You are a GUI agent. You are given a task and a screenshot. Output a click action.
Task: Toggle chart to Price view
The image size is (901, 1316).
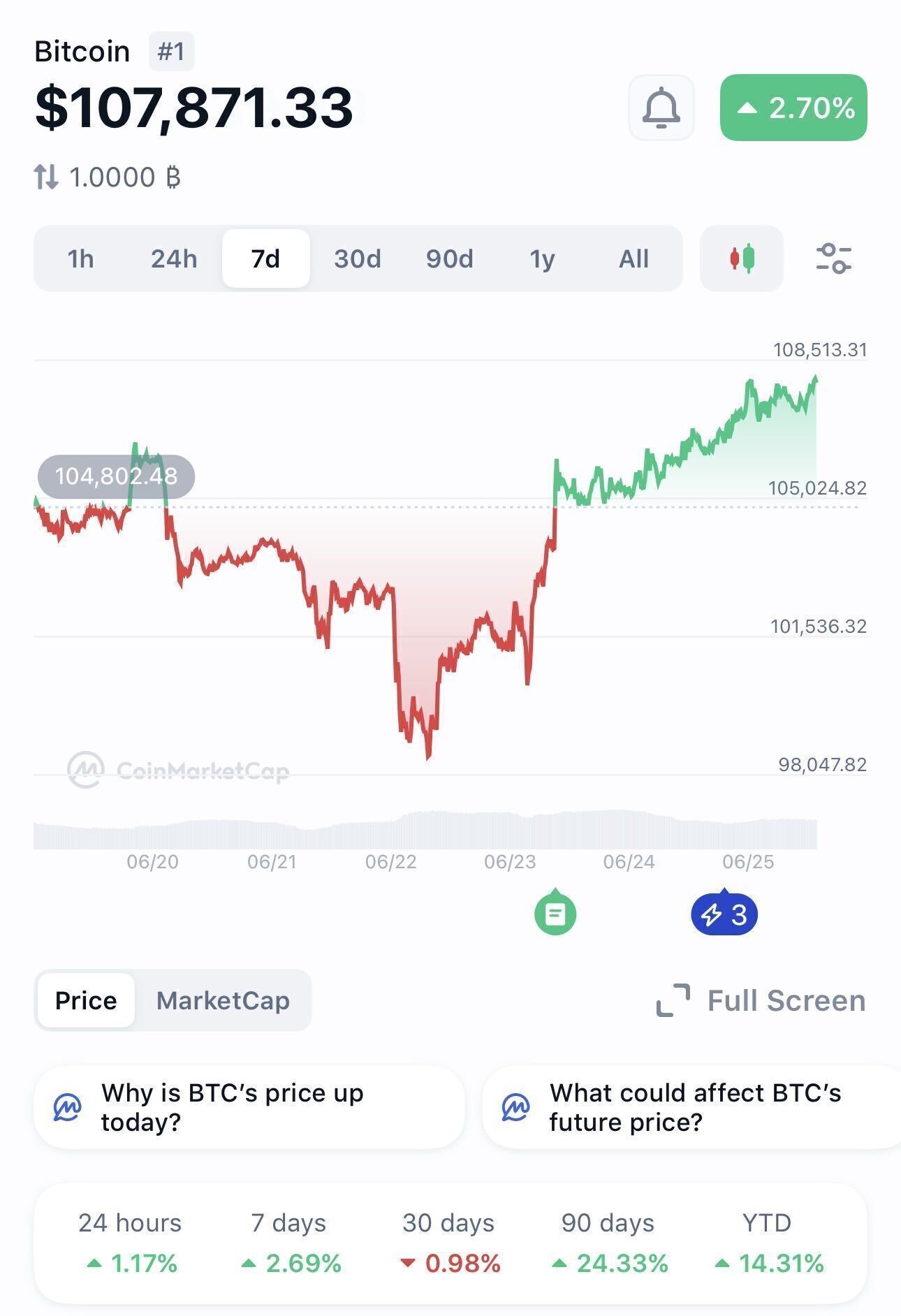coord(86,1000)
